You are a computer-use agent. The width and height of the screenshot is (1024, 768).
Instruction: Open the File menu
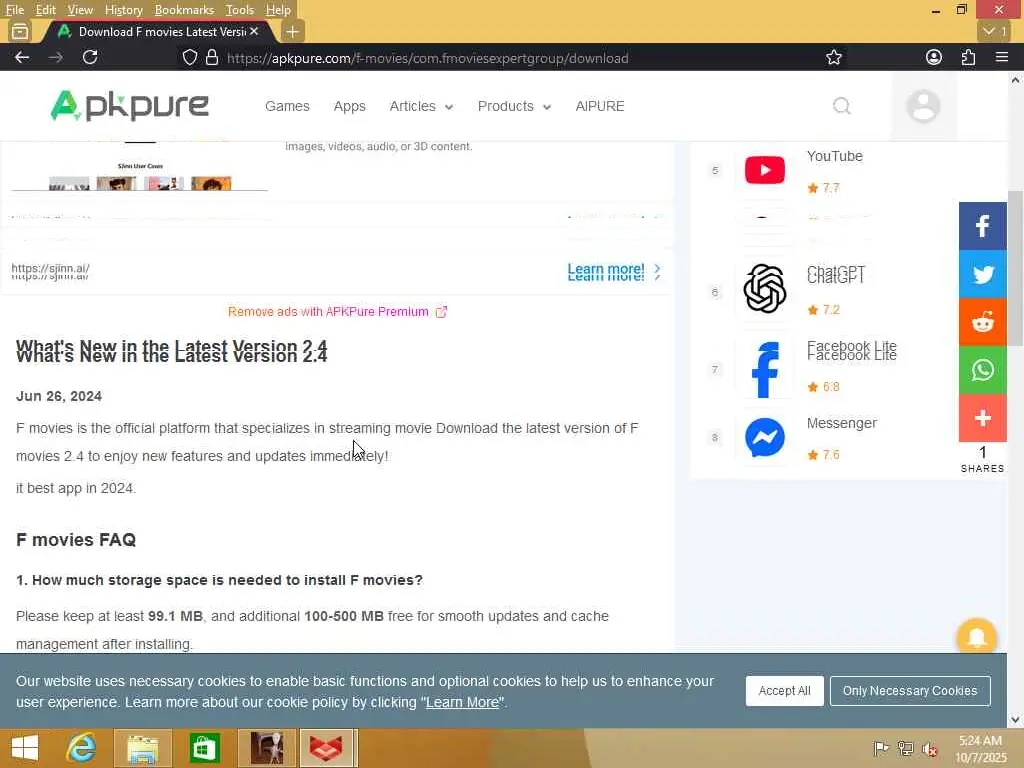[14, 10]
